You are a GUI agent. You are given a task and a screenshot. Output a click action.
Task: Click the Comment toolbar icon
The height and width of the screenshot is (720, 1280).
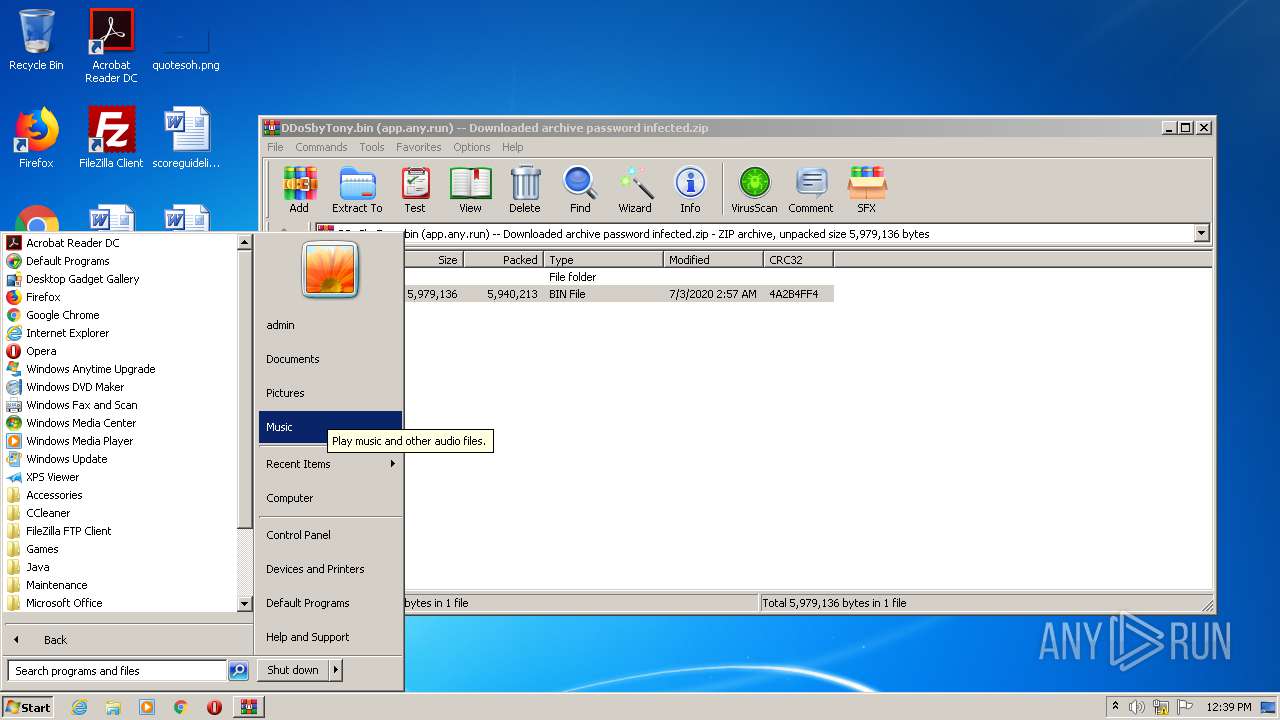811,190
